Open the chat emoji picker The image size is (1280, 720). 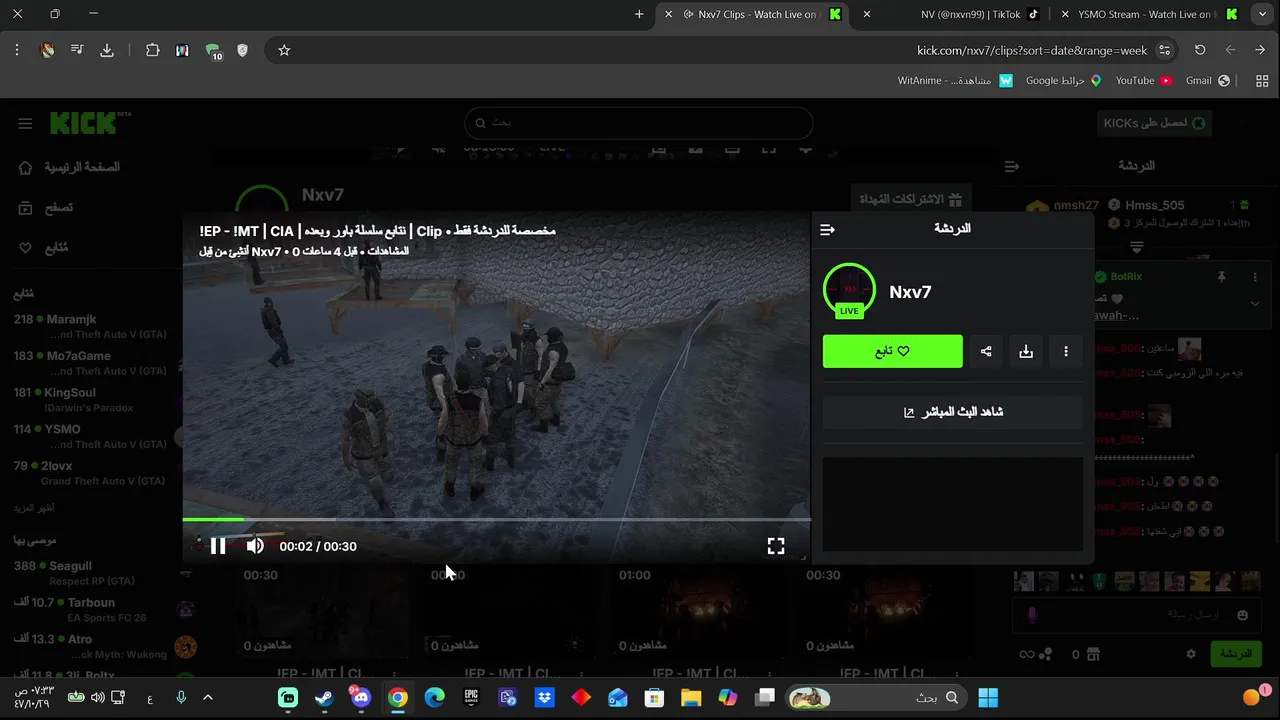pos(1243,615)
